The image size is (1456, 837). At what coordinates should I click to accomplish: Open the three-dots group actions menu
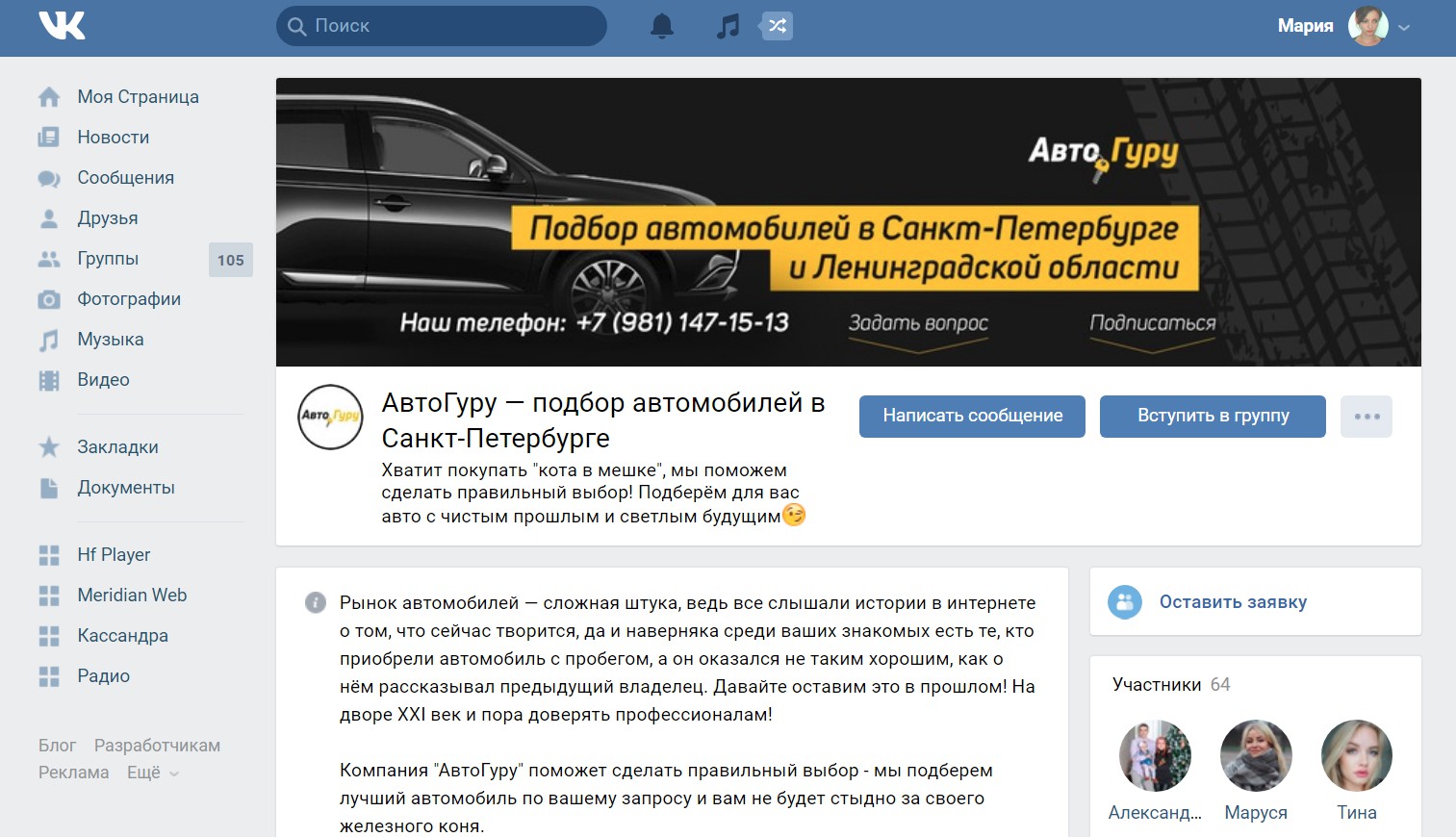1367,417
